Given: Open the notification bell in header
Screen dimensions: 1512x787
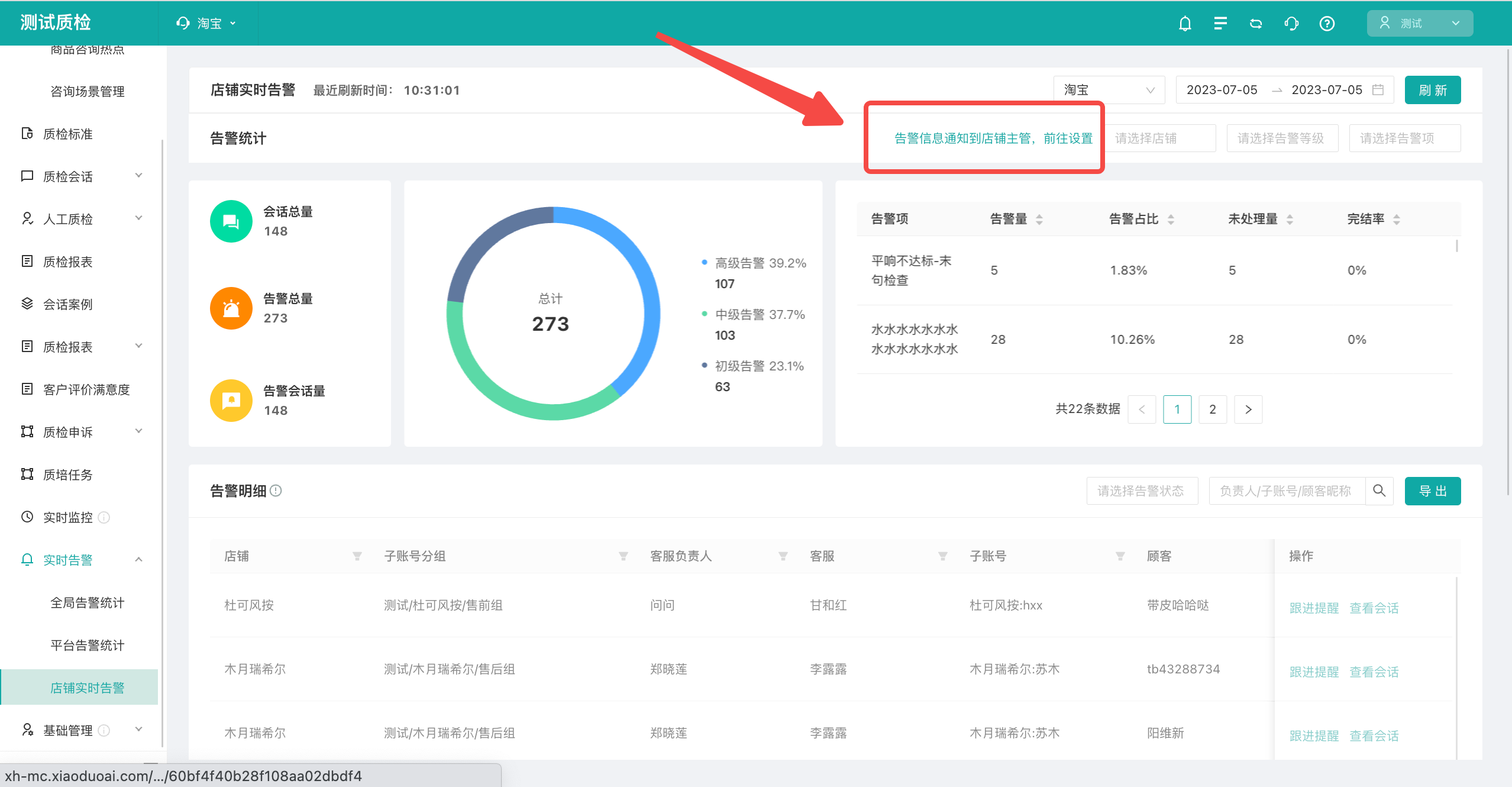Looking at the screenshot, I should point(1185,24).
